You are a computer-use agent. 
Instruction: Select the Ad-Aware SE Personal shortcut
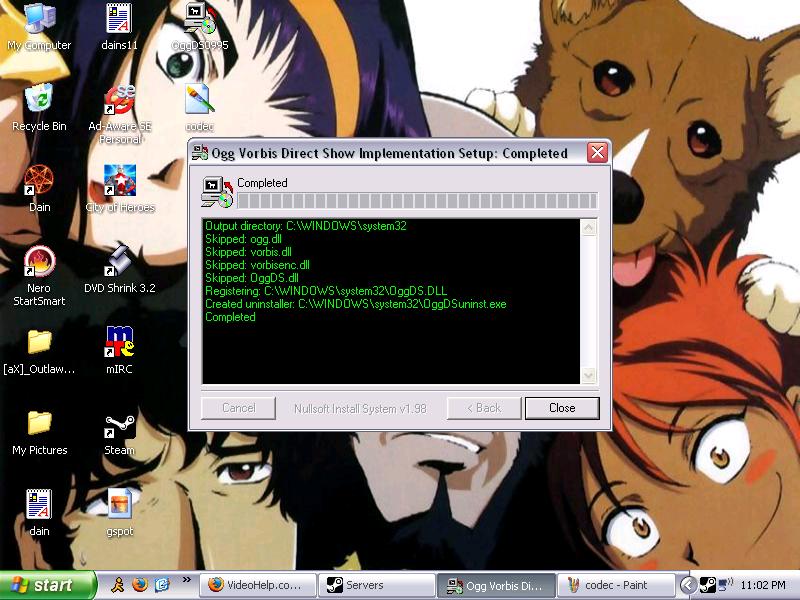point(119,113)
